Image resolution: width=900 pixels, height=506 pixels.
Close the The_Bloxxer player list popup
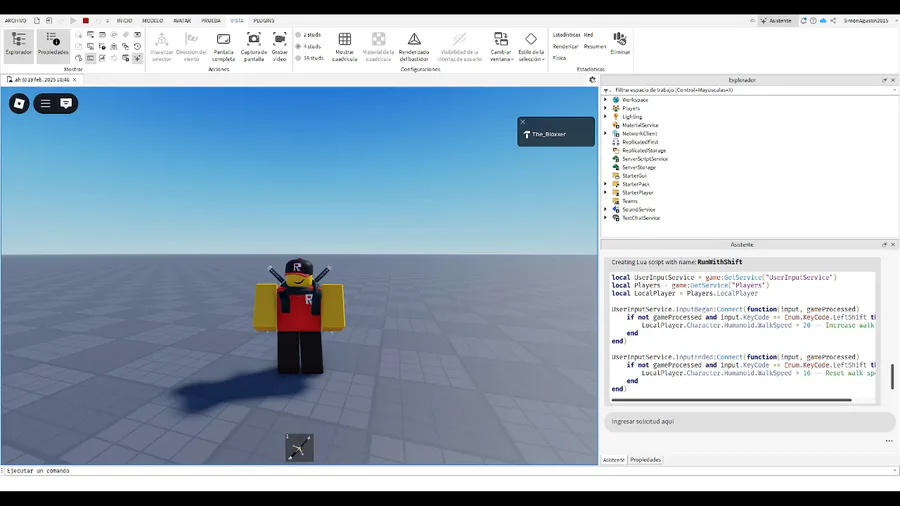click(522, 122)
